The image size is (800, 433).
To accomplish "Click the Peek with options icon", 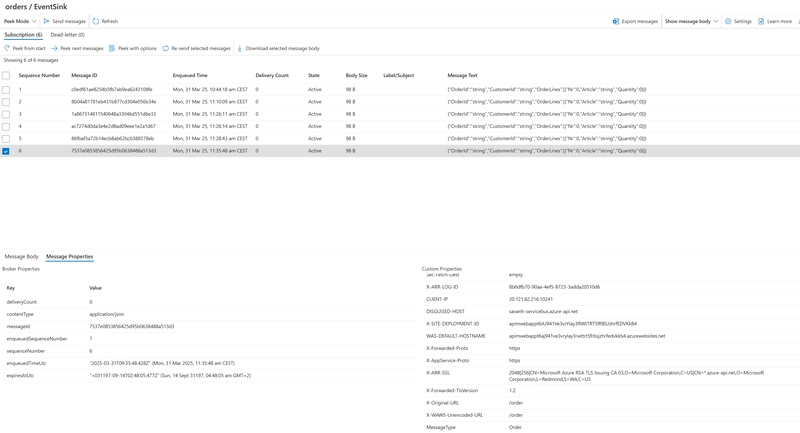I will coord(112,48).
